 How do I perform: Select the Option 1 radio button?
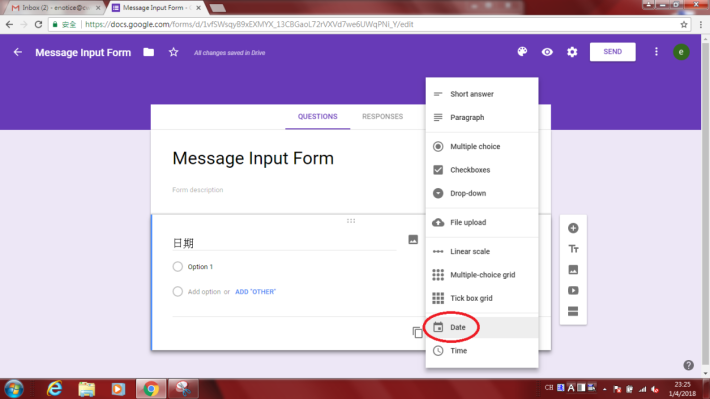(x=178, y=266)
